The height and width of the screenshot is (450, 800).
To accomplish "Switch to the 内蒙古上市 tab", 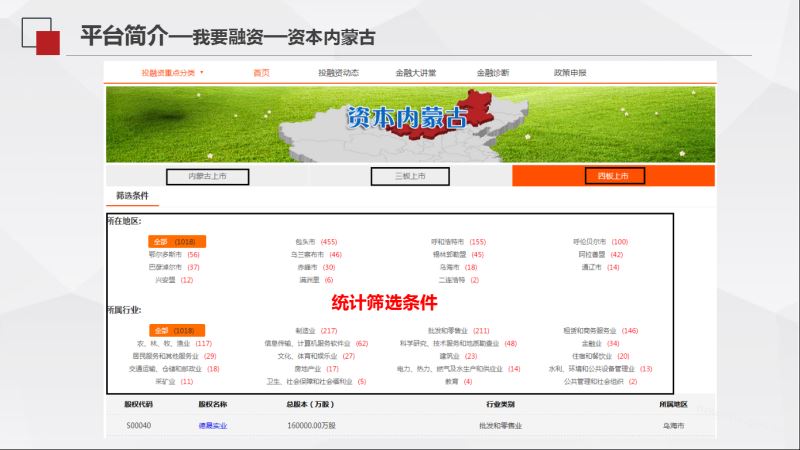I will tap(208, 176).
